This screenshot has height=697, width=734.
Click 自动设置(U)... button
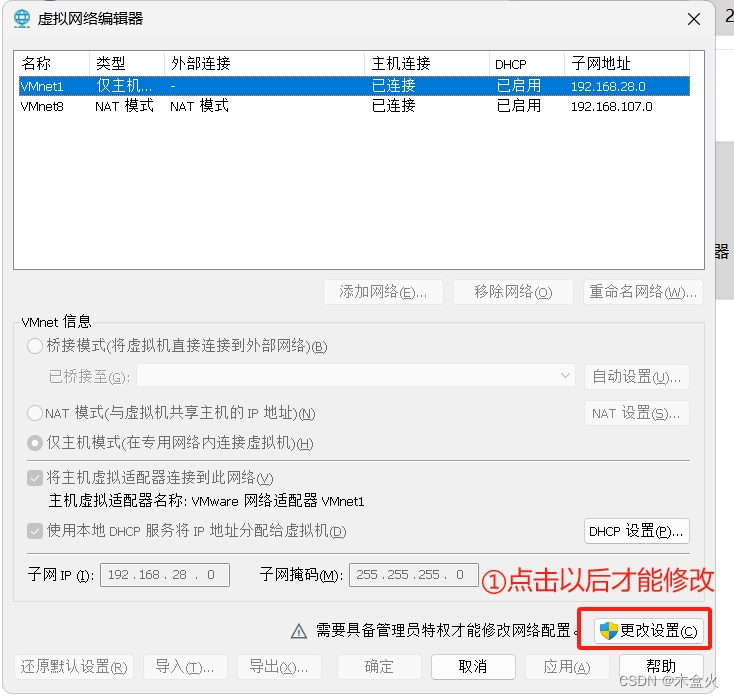(637, 377)
